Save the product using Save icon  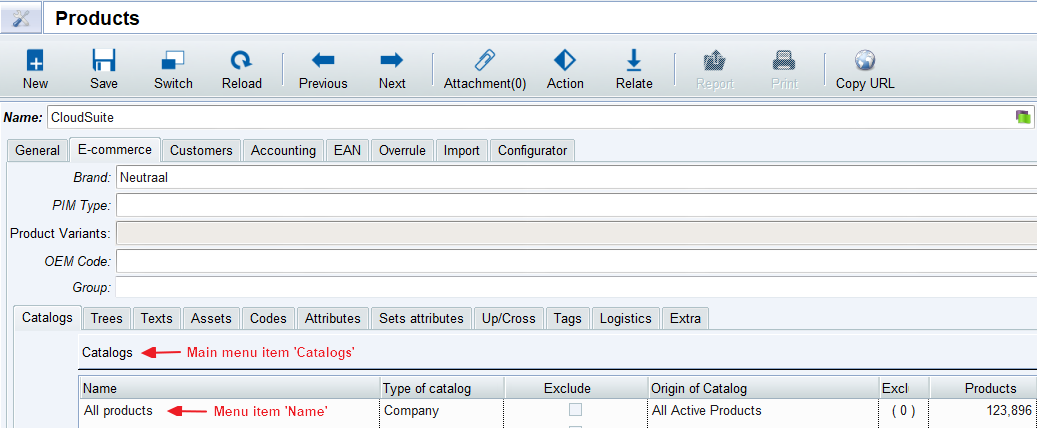point(104,61)
